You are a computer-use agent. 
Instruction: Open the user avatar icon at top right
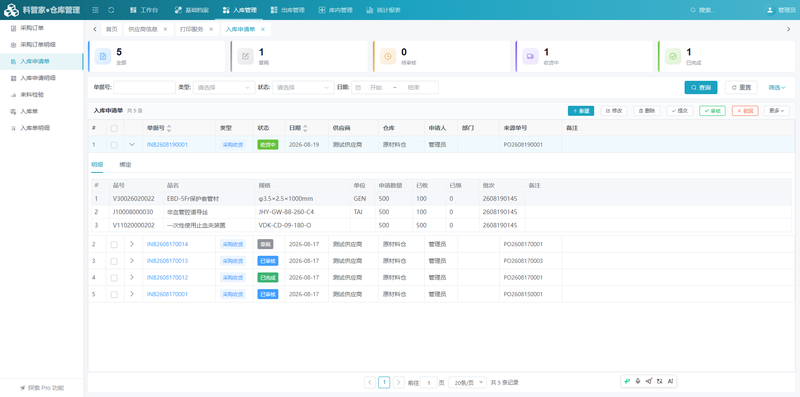[769, 10]
